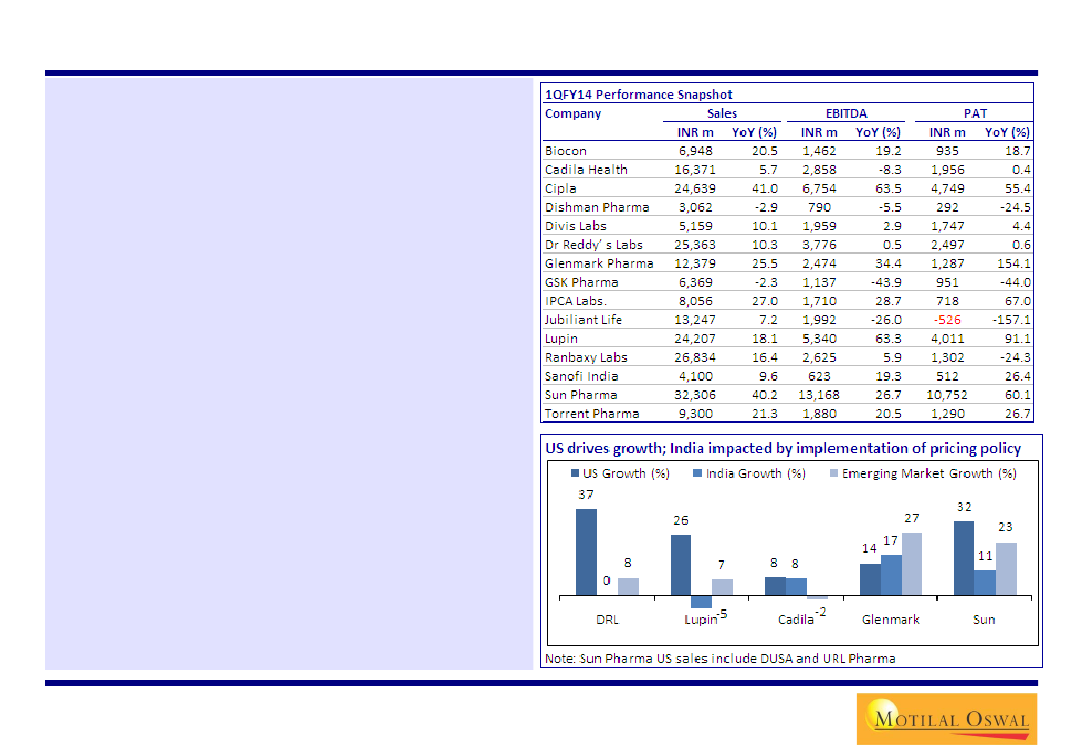This screenshot has height=750, width=1083.
Task: Click the Biocon company name in table
Action: pyautogui.click(x=566, y=151)
